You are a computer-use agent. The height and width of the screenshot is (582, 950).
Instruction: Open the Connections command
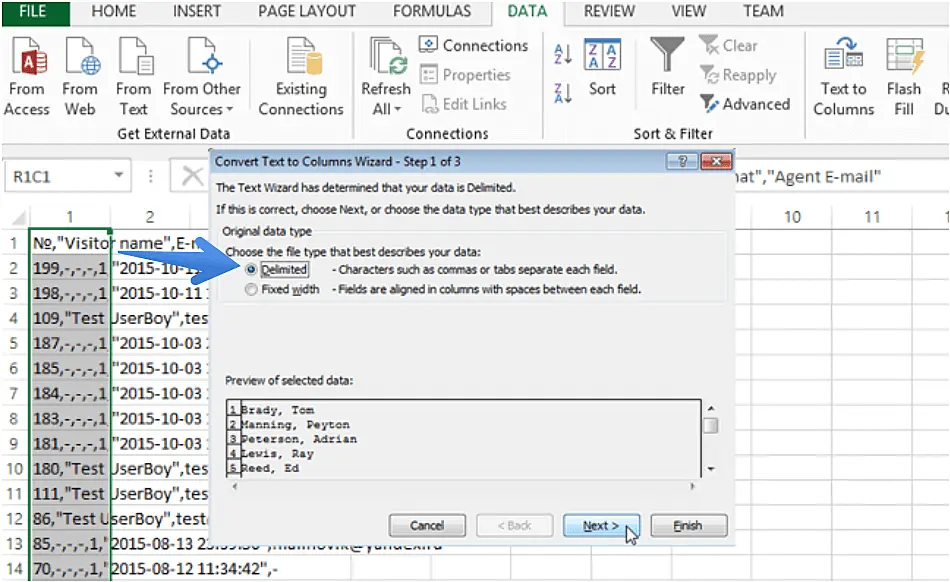474,45
